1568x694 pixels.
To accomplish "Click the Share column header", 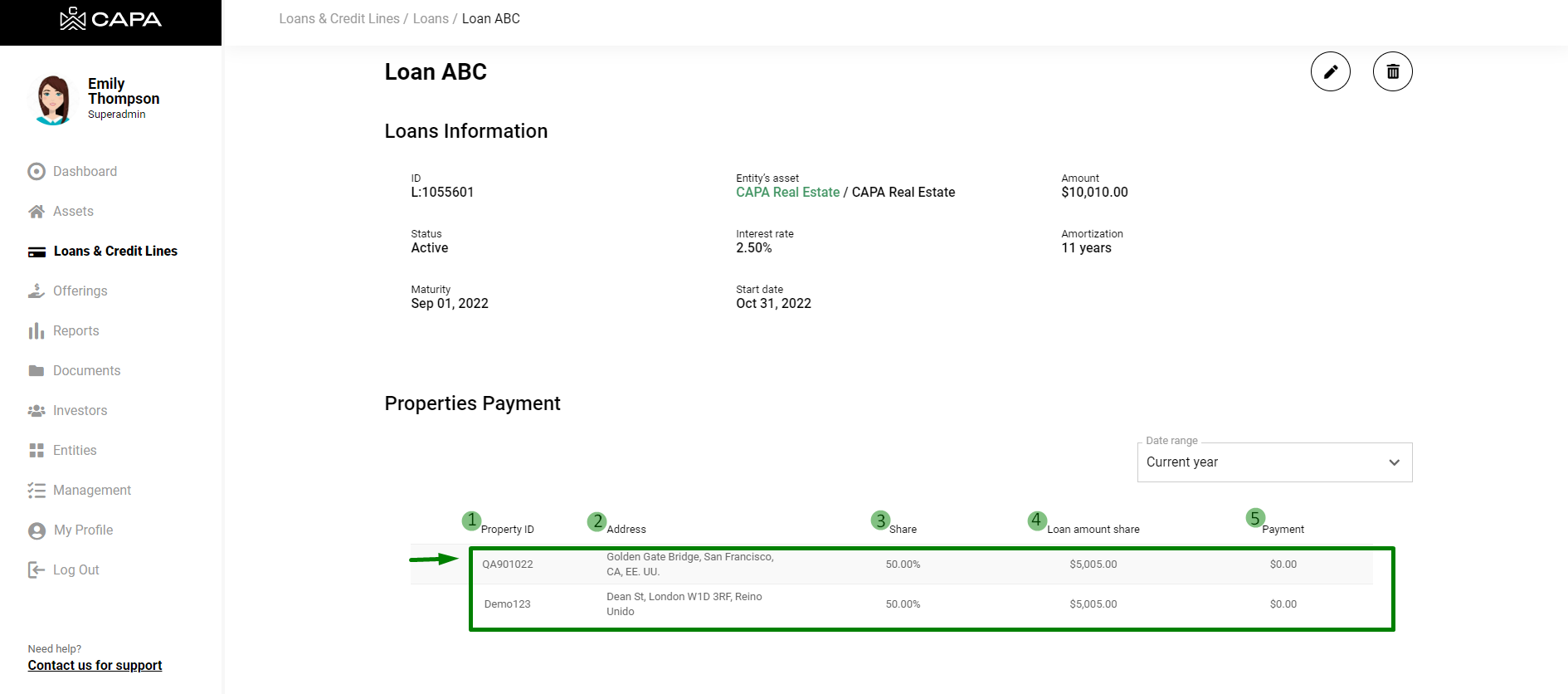I will pos(903,530).
